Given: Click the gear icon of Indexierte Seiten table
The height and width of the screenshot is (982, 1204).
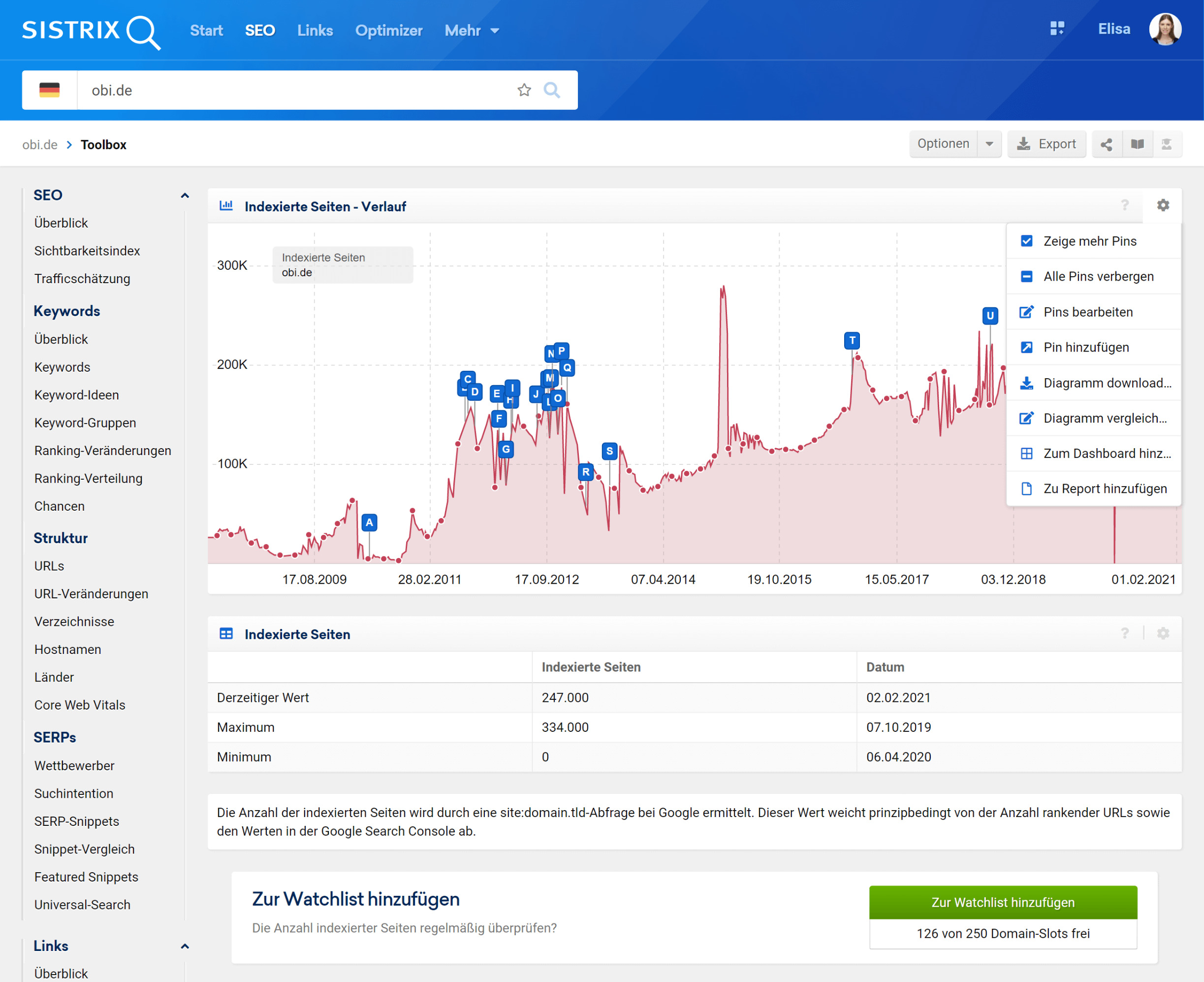Looking at the screenshot, I should [1163, 633].
